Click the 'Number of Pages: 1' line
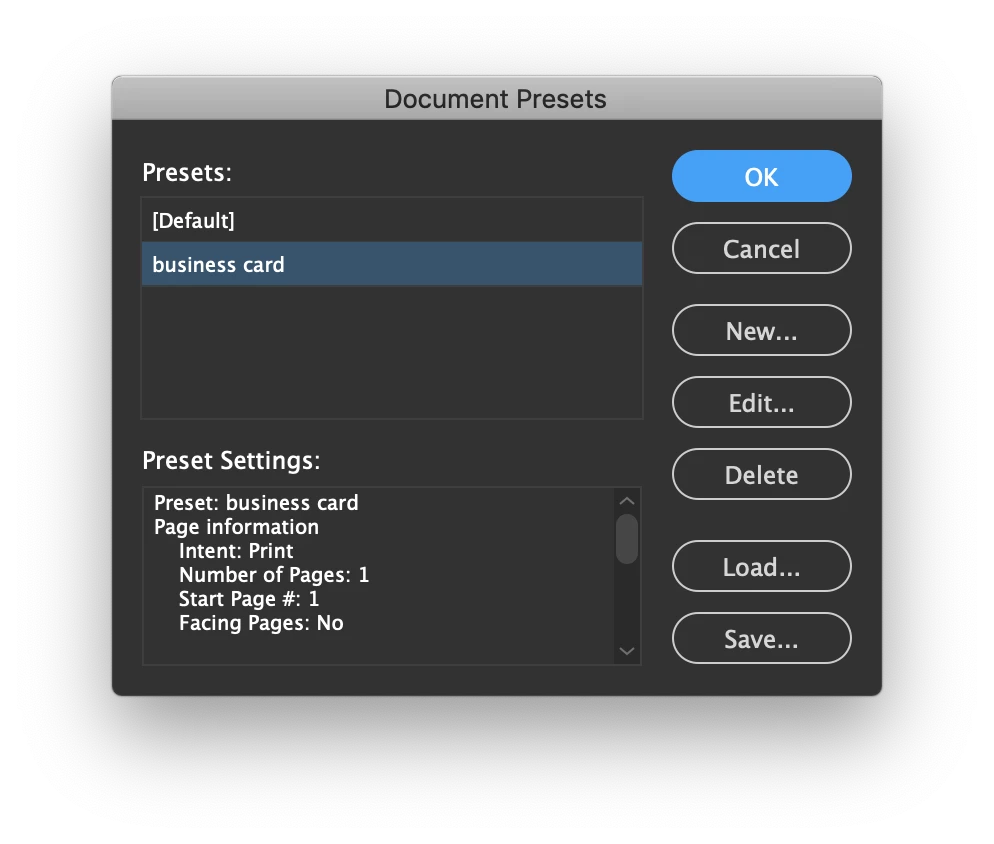This screenshot has height=844, width=994. coord(274,575)
